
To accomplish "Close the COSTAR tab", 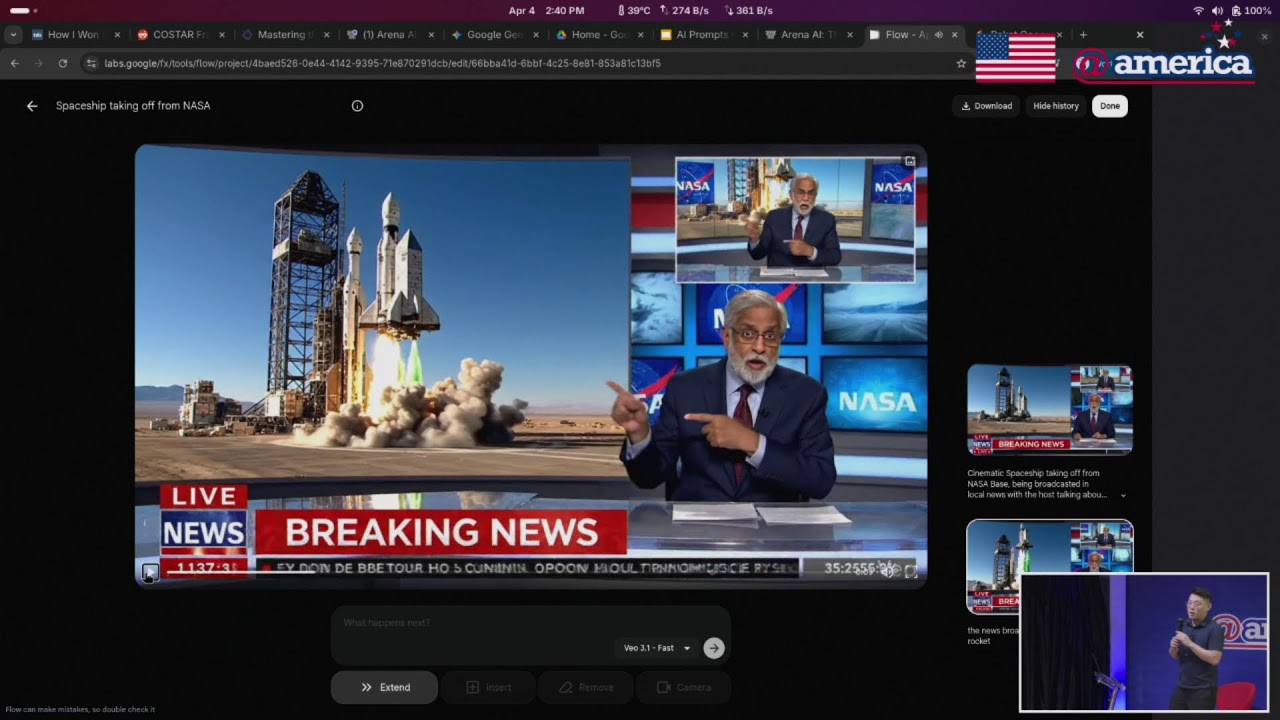I will [222, 35].
